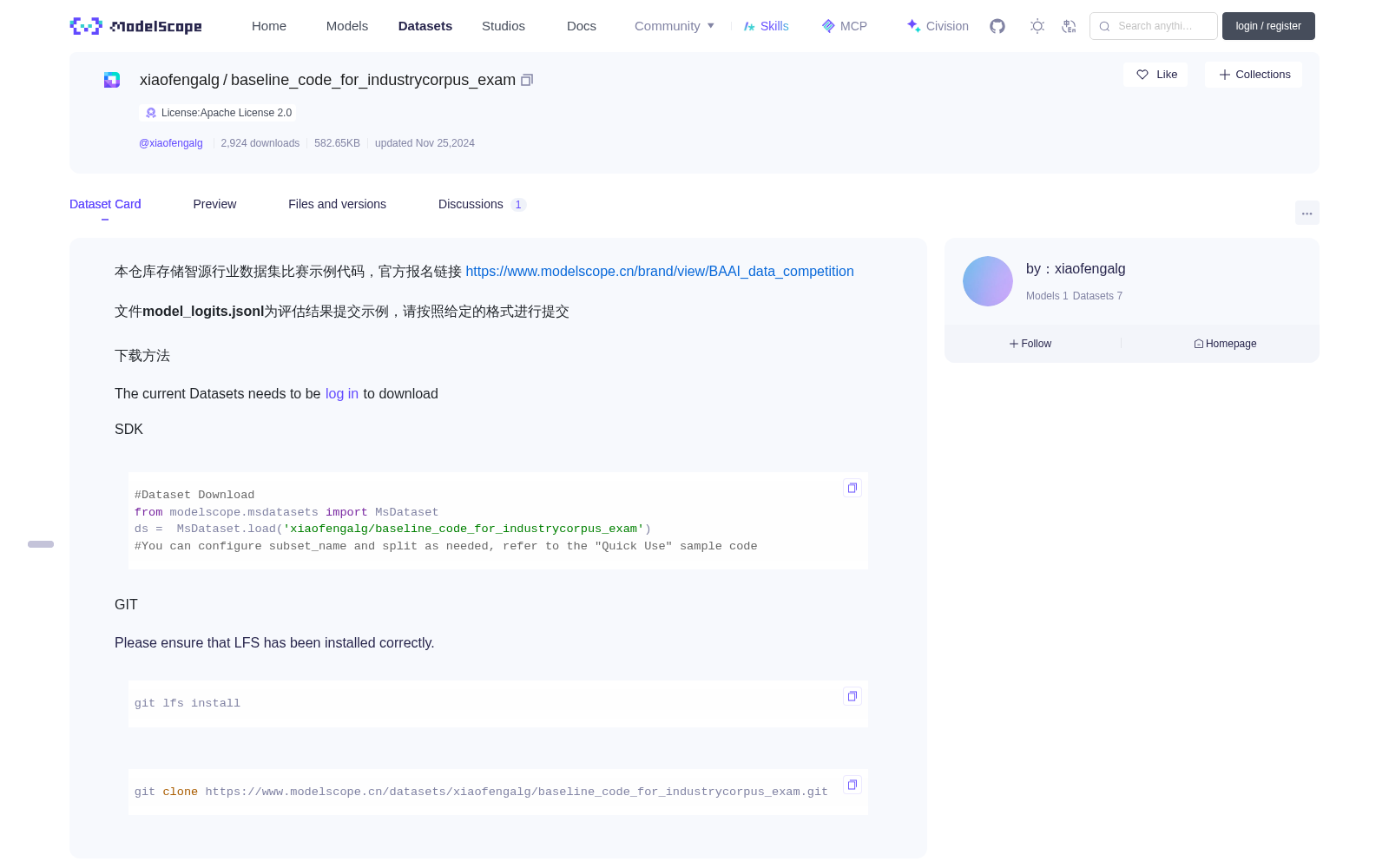Switch to Files and versions tab

point(337,204)
